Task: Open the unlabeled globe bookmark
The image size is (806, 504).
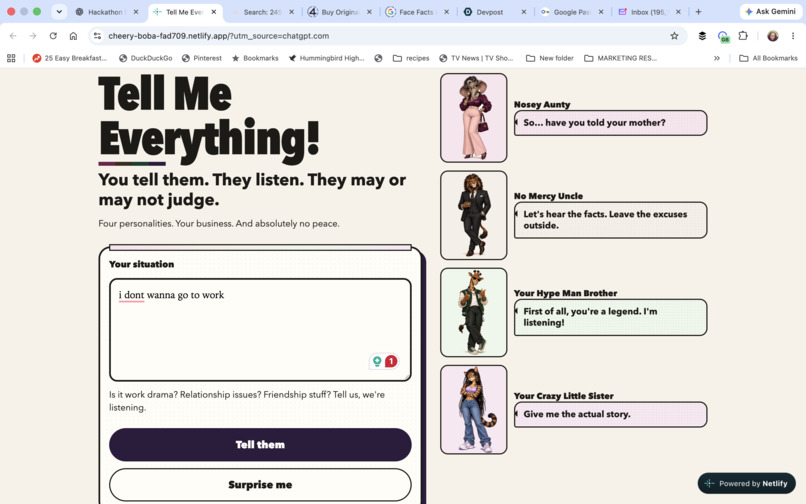Action: pos(378,58)
